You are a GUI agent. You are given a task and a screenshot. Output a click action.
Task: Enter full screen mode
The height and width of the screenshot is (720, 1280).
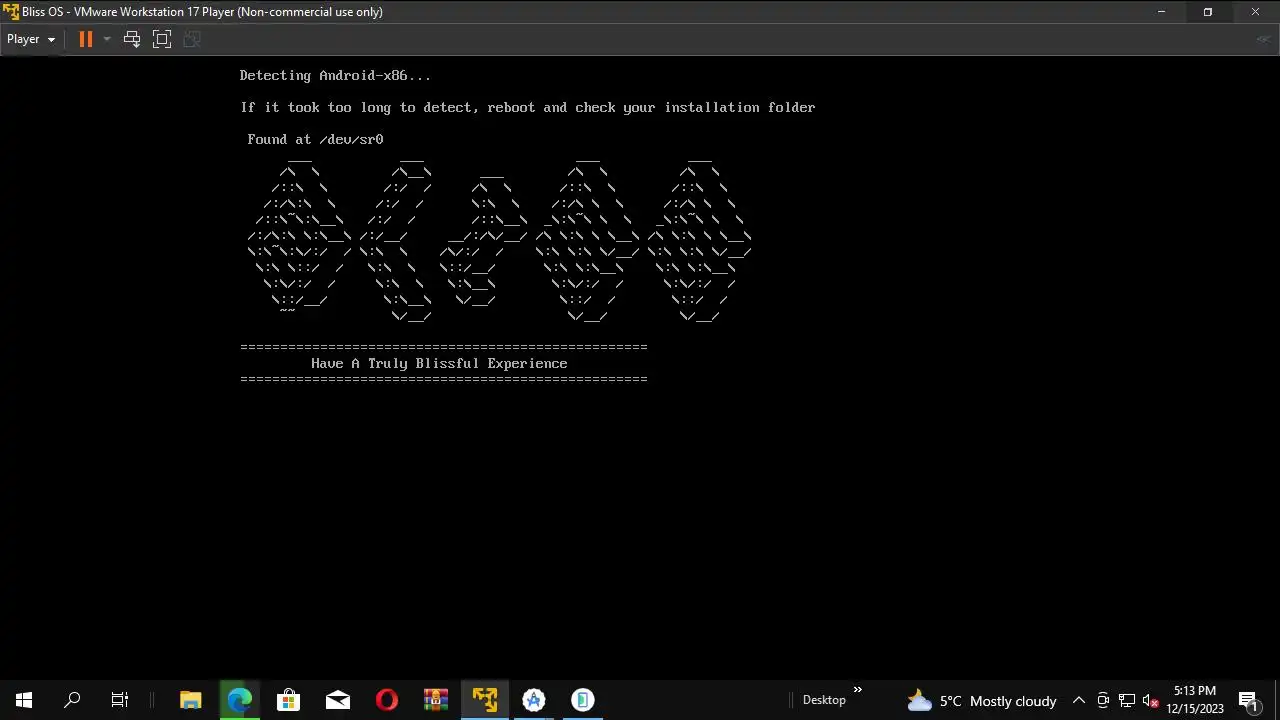tap(162, 39)
